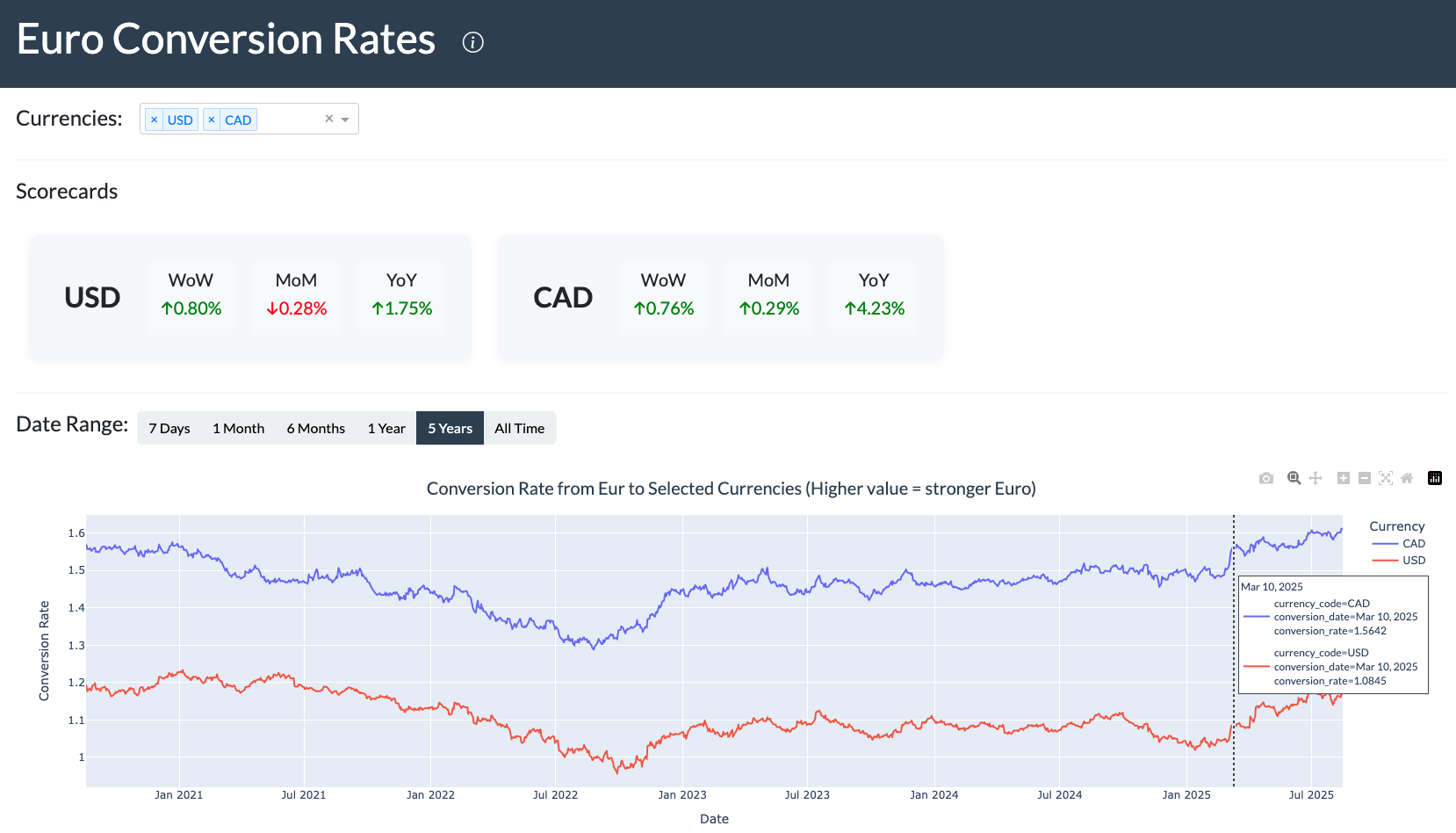Image resolution: width=1456 pixels, height=833 pixels.
Task: Zoom out using the minus icon
Action: pos(1365,478)
